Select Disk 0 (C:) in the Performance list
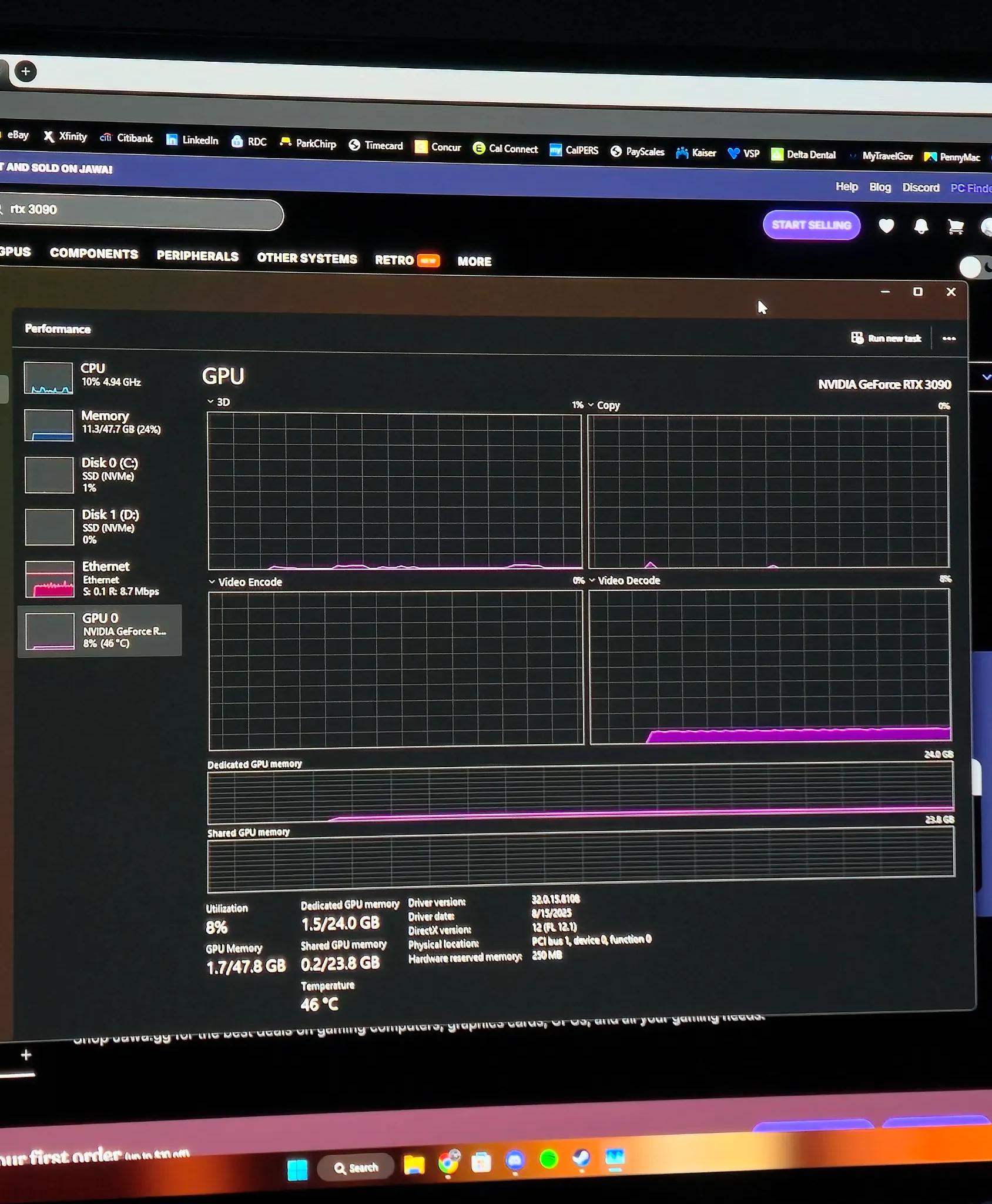 100,474
